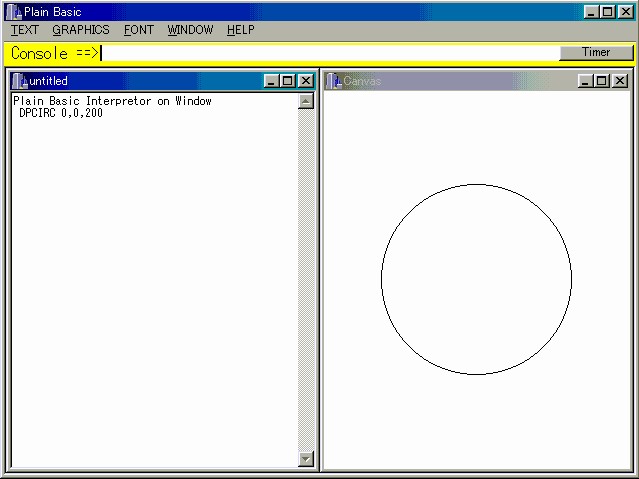The image size is (639, 479).
Task: Minimize the Canvas window
Action: click(585, 81)
